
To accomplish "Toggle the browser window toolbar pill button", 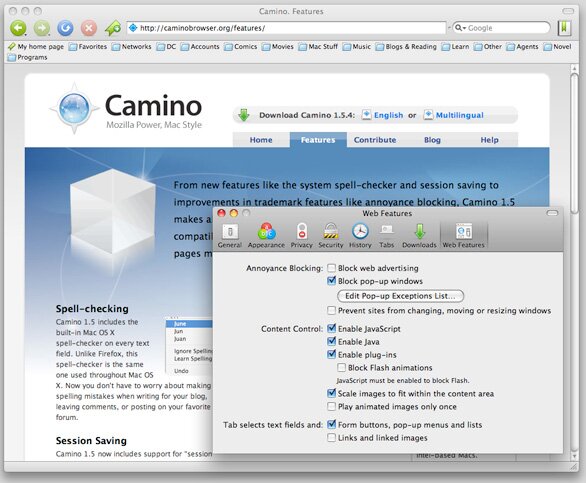I will tap(568, 11).
